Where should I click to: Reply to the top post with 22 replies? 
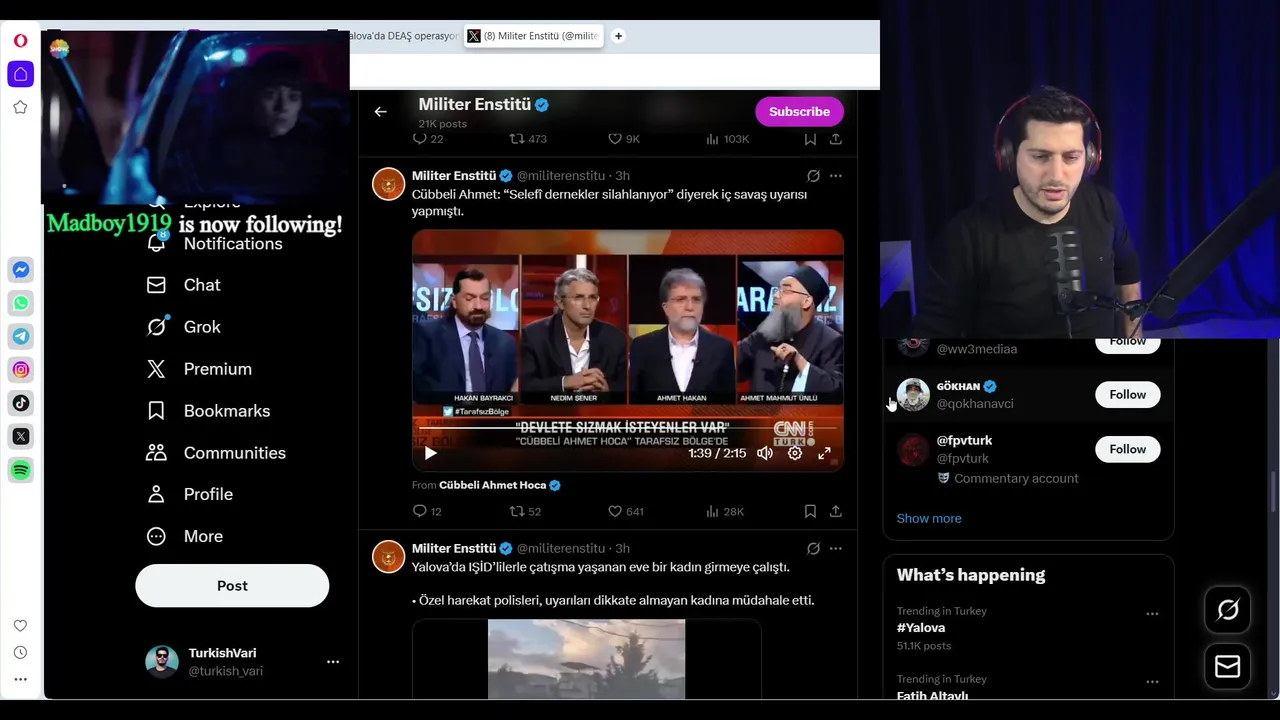pyautogui.click(x=428, y=139)
